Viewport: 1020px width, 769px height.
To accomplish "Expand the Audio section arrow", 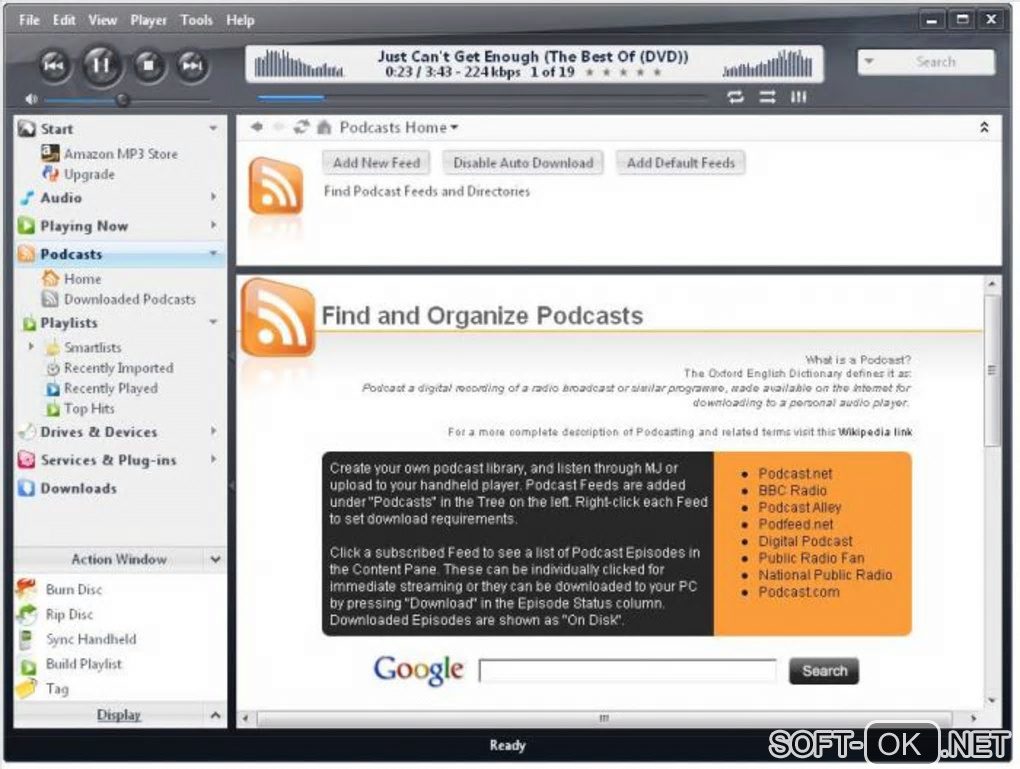I will tap(213, 196).
